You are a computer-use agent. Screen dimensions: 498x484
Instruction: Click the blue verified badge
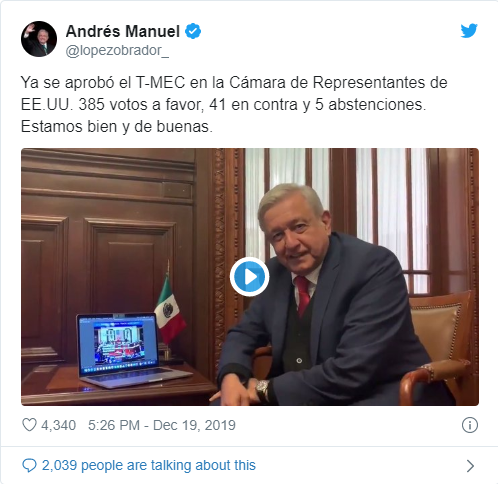tap(193, 31)
